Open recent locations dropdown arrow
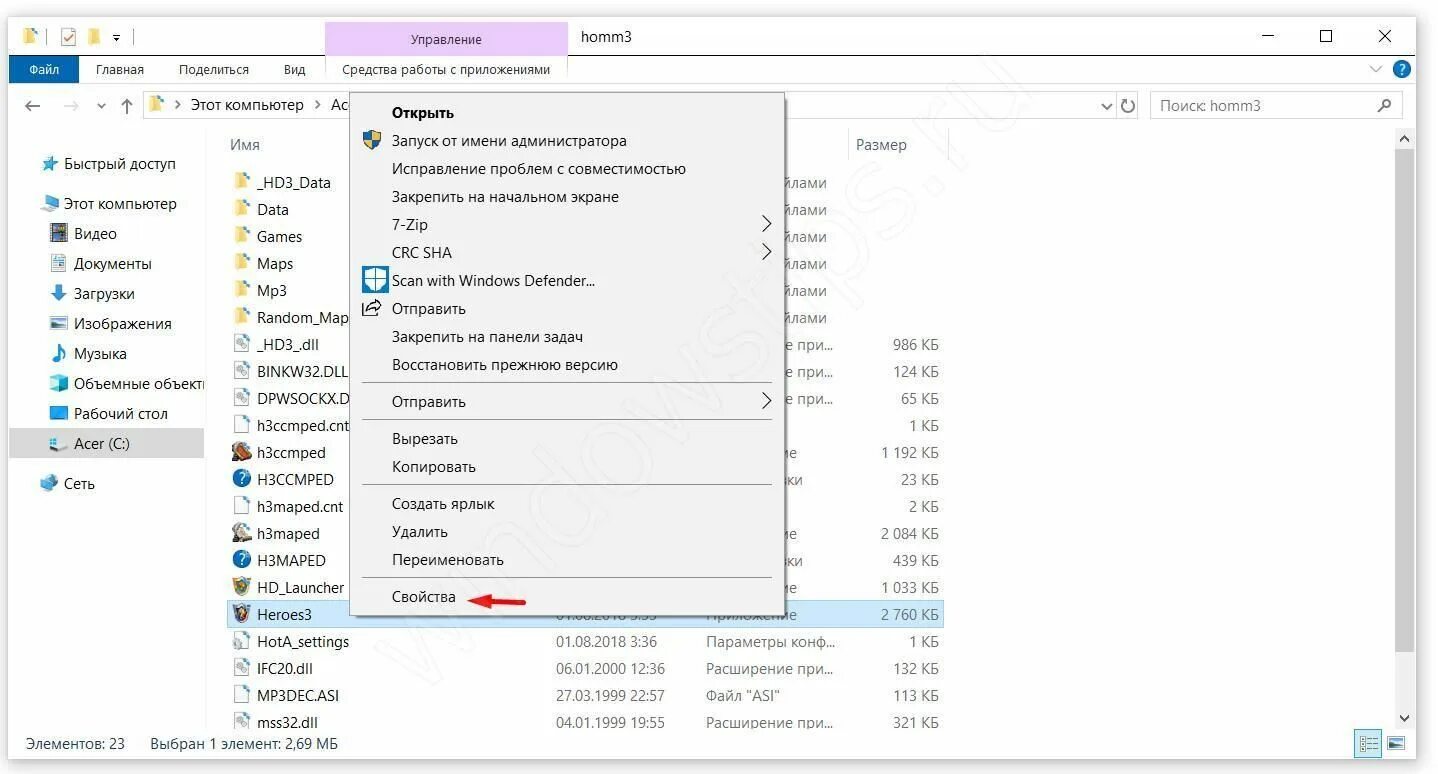Viewport: 1438px width, 774px height. 99,106
